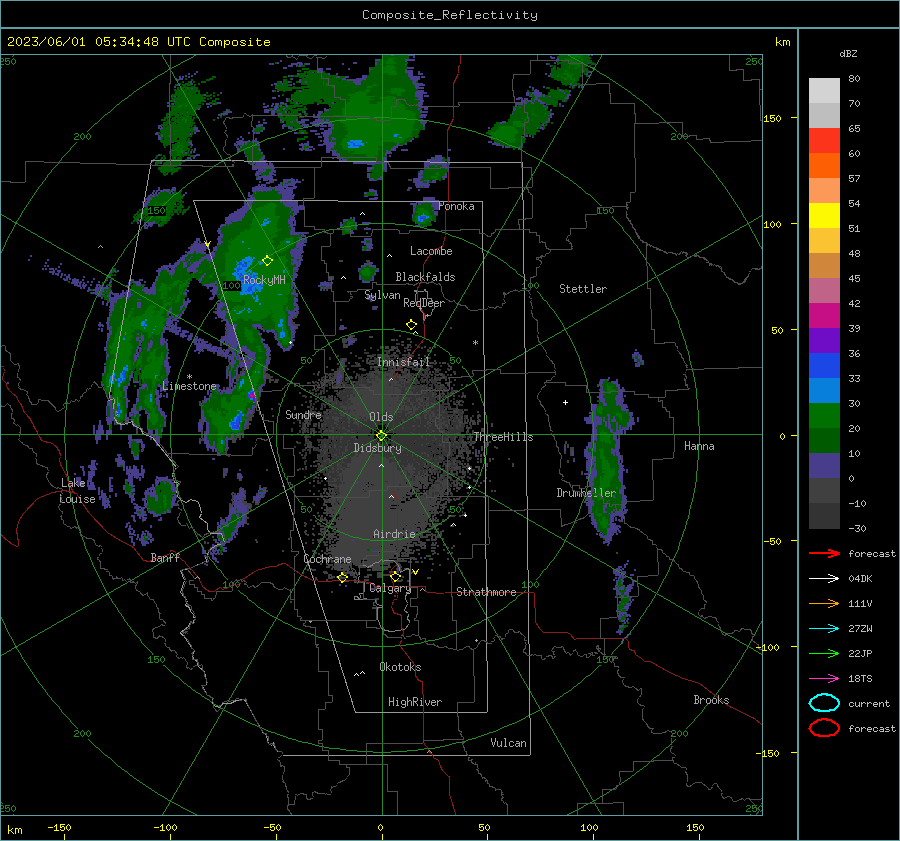This screenshot has width=900, height=841.
Task: Click the yellow diamond marker beside RockyMH
Action: (x=267, y=261)
